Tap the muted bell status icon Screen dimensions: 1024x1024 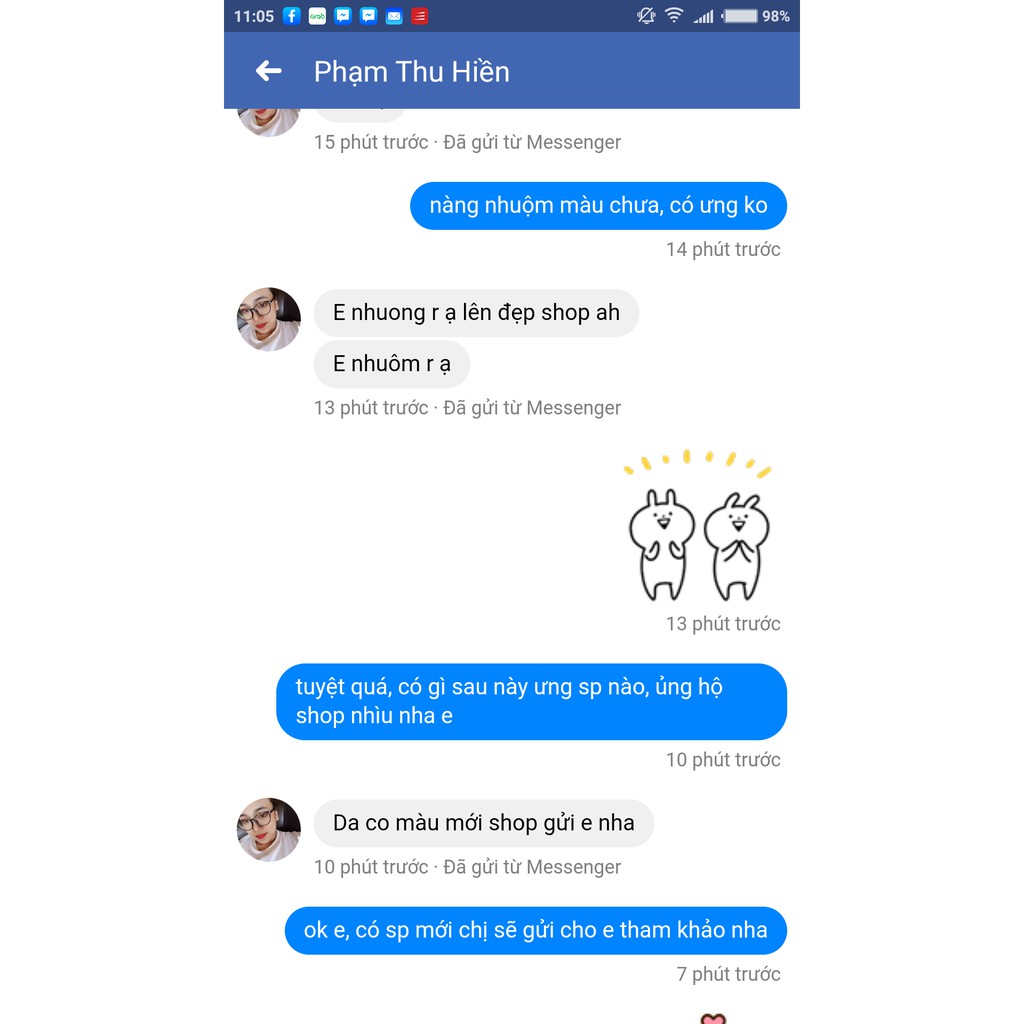coord(646,16)
